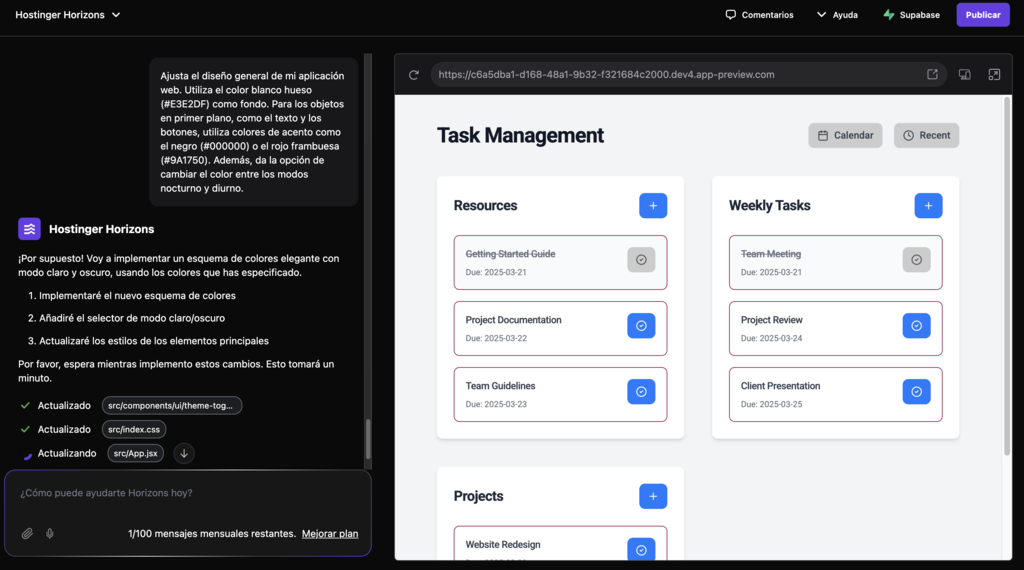Select the Projects card heading
This screenshot has height=570, width=1024.
(479, 496)
